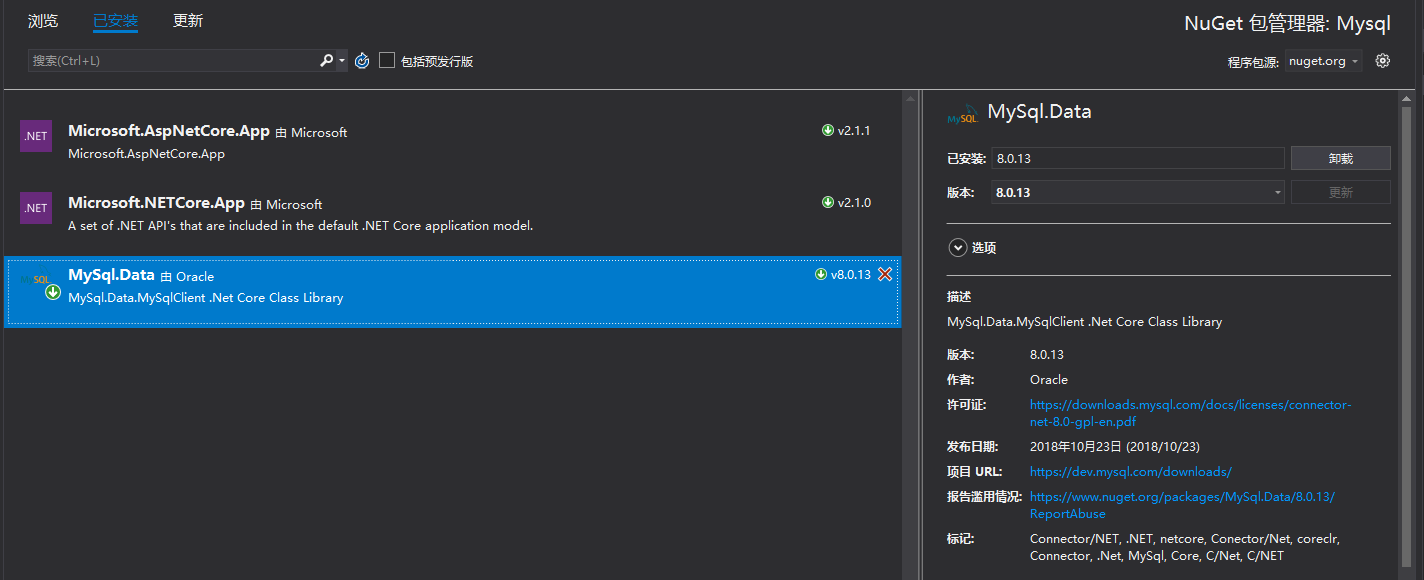Open the version 8.0.13 dropdown

click(1138, 192)
